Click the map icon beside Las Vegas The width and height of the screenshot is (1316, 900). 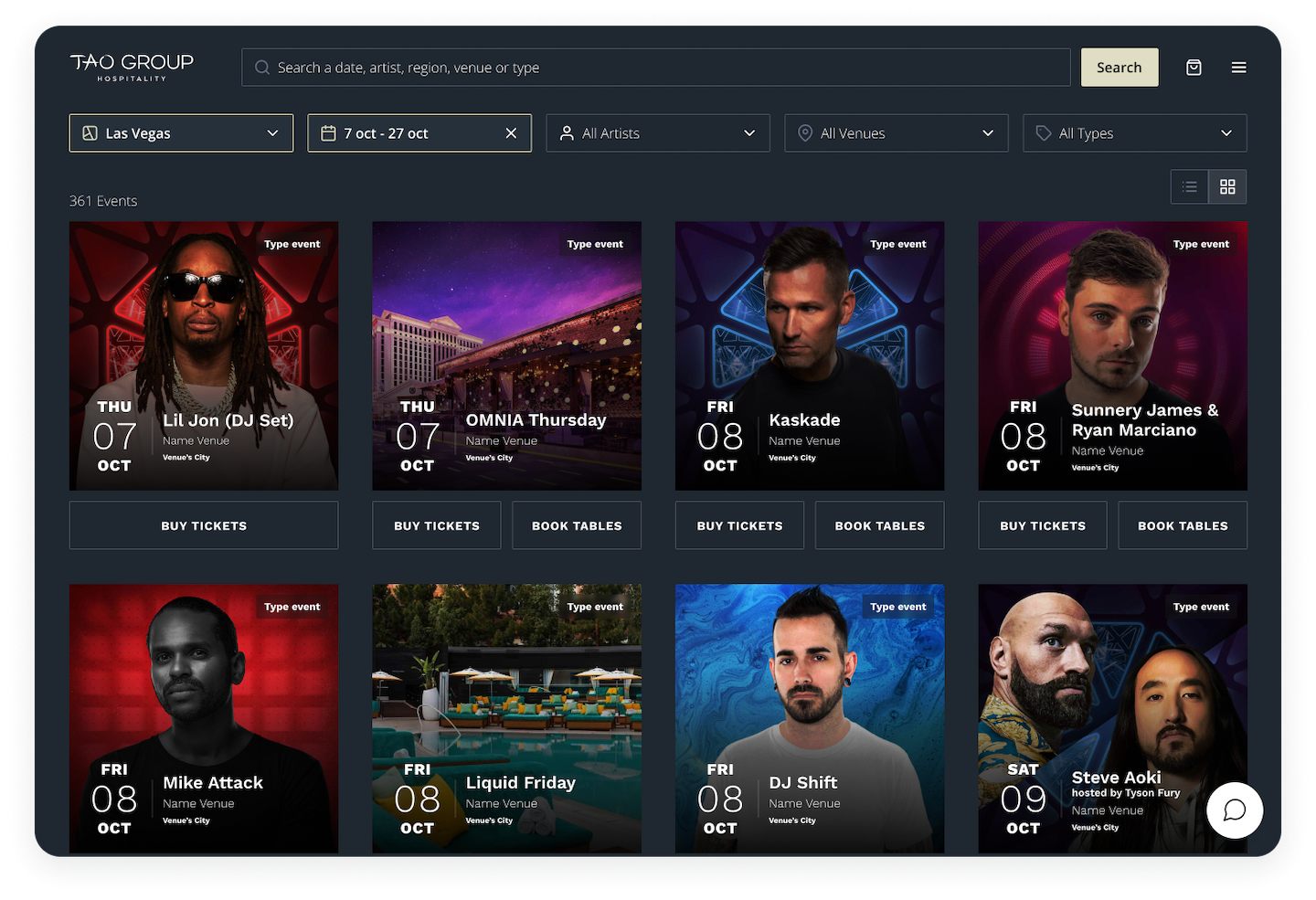(90, 133)
